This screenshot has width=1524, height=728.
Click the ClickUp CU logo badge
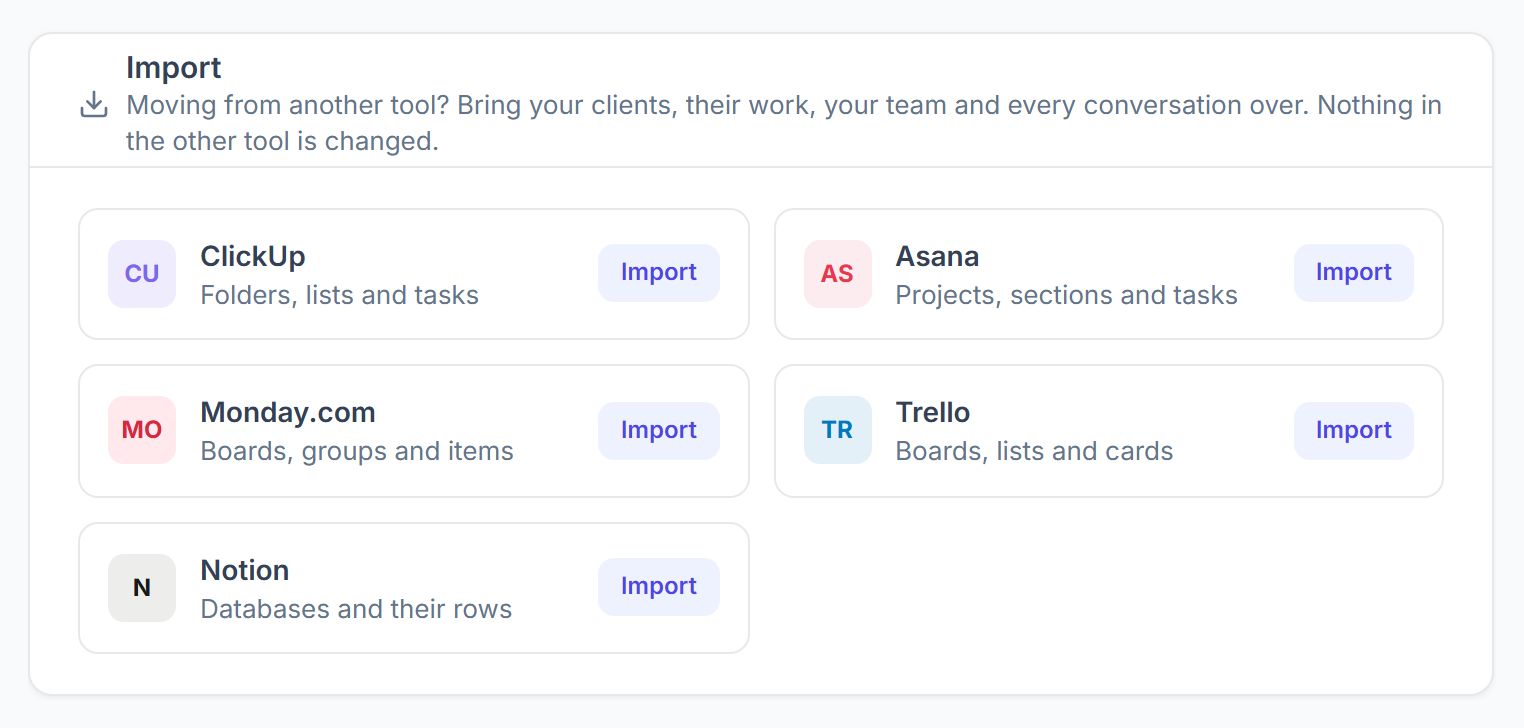click(x=142, y=274)
